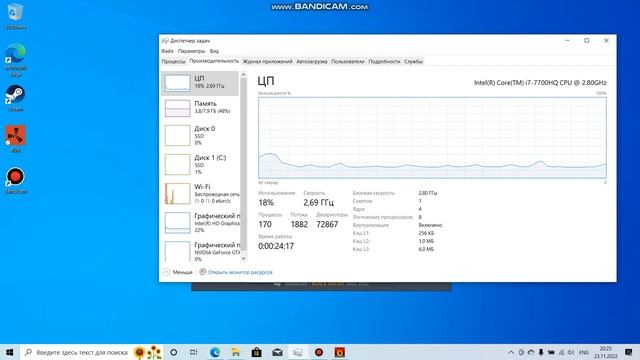
Task: Select the Bandicam desktop shortcut
Action: pyautogui.click(x=16, y=180)
